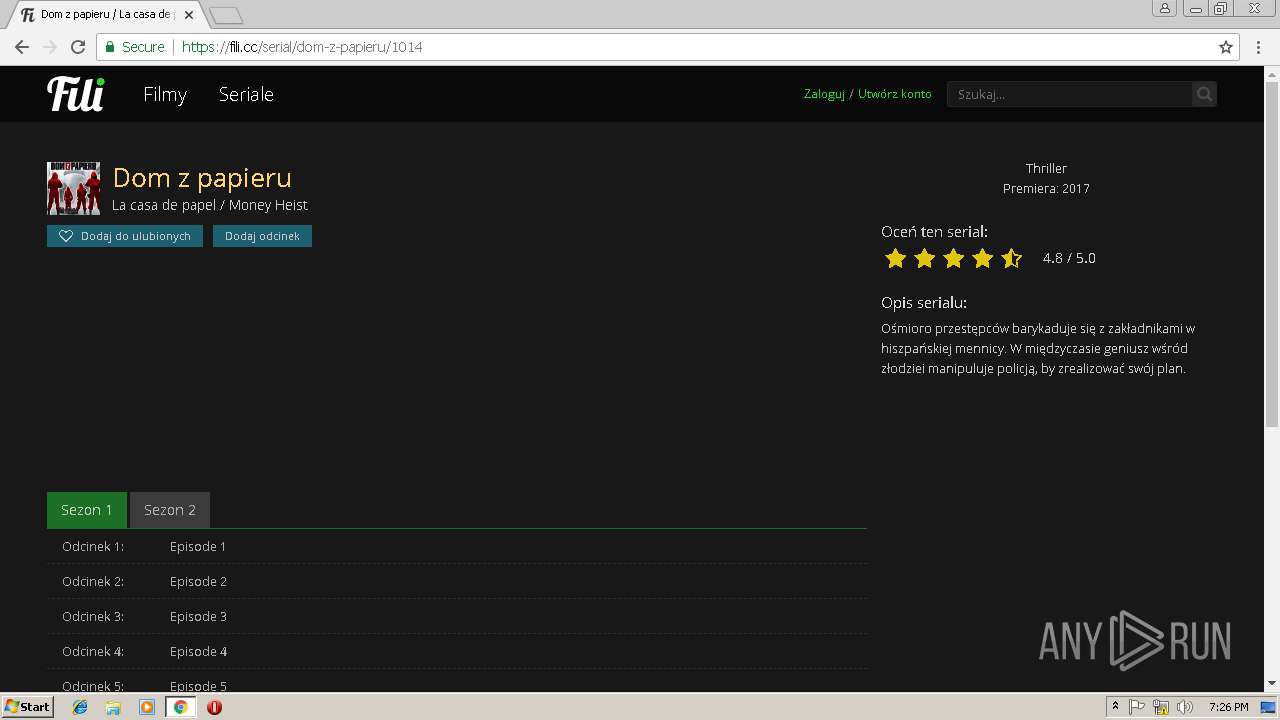Click the scrollbar up arrow
This screenshot has width=1280, height=720.
[x=1272, y=73]
